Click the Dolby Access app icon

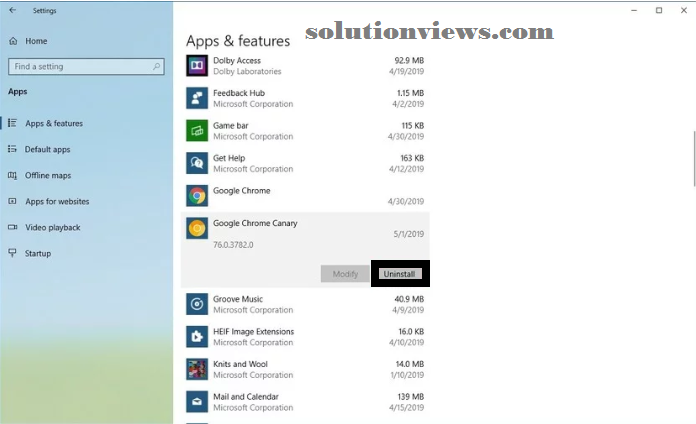coord(197,66)
